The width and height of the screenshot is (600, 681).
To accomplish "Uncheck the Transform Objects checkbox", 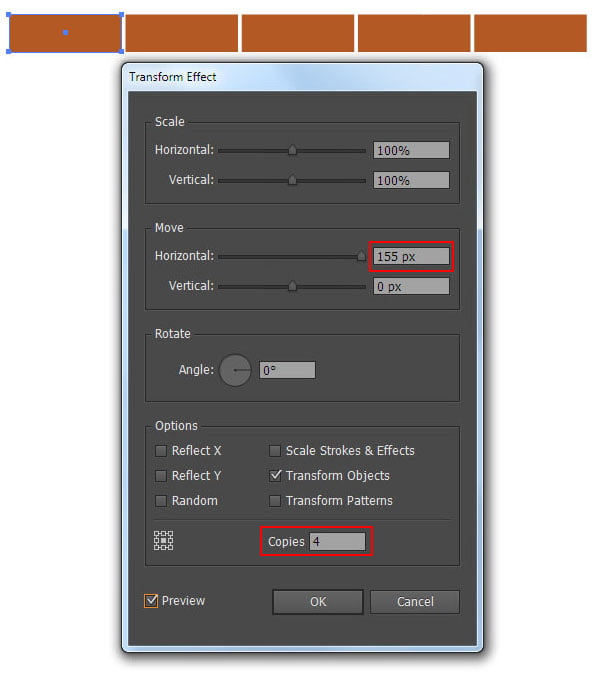I will pyautogui.click(x=275, y=476).
